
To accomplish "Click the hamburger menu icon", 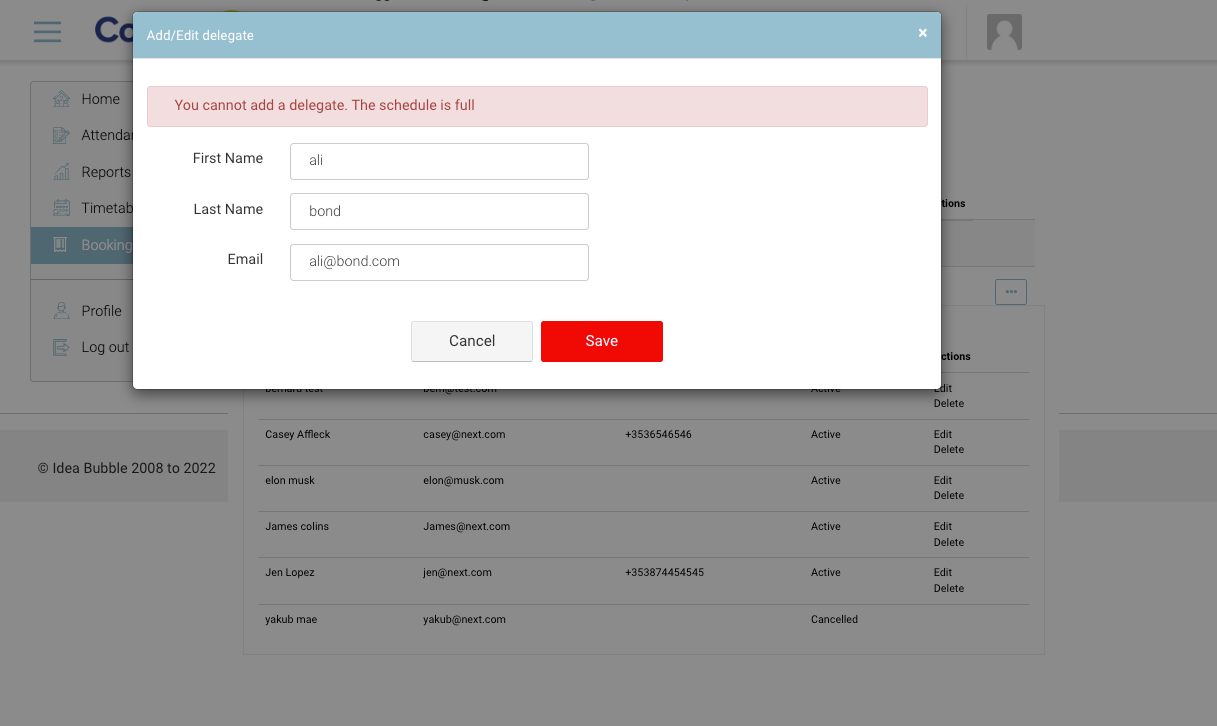I will point(47,31).
